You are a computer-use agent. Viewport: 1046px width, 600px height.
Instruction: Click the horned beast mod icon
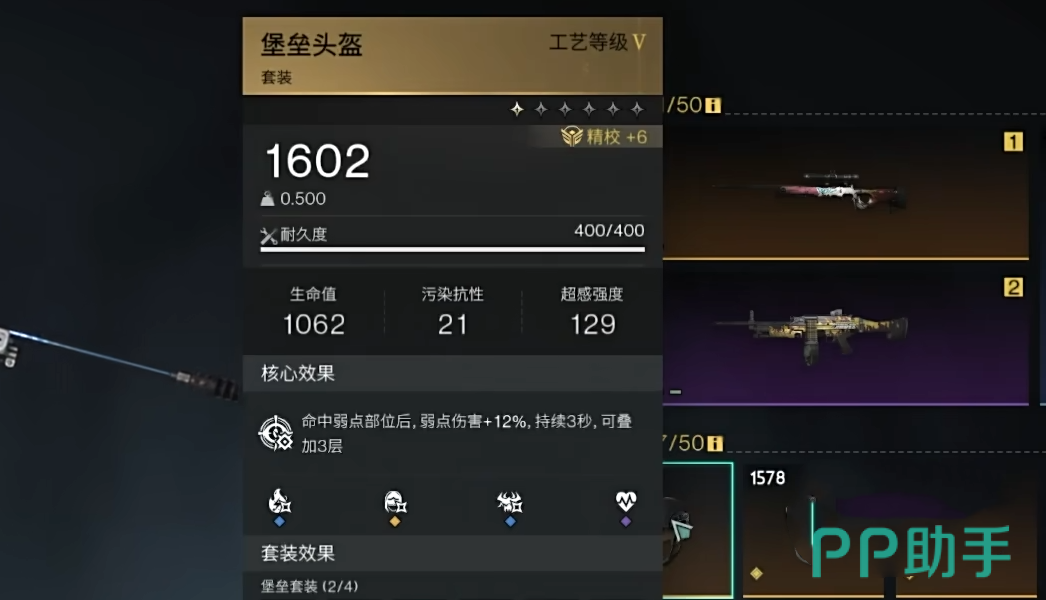[510, 501]
